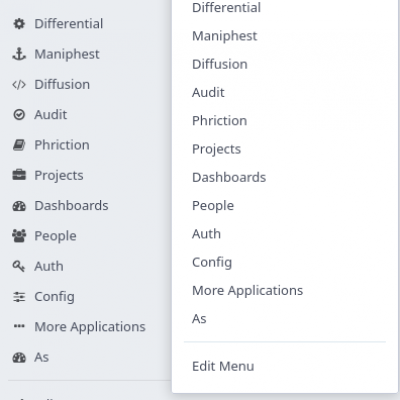The height and width of the screenshot is (400, 400).
Task: Click the Differential gear icon in sidebar
Action: (19, 24)
